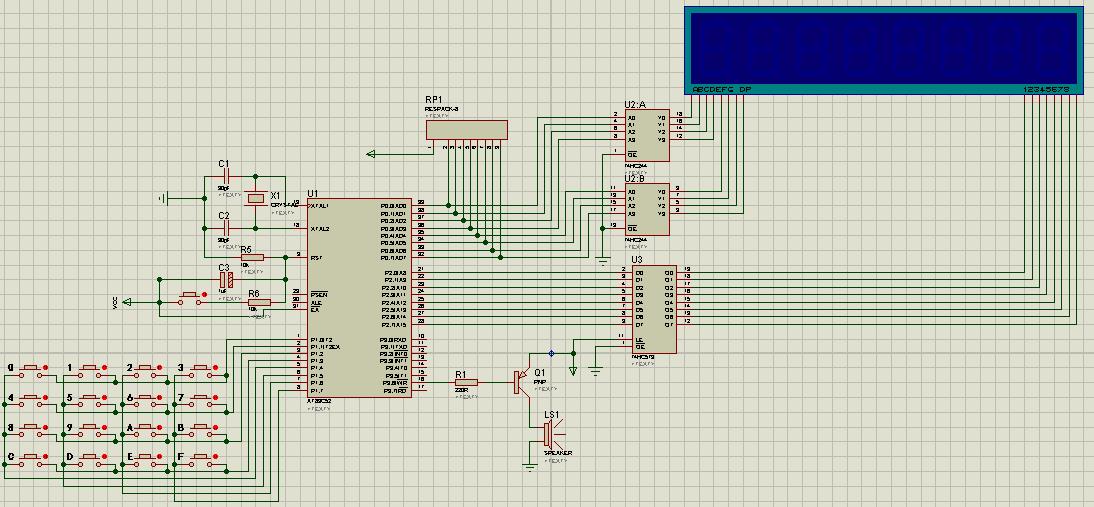Select resistor R1 near the transistor

pyautogui.click(x=466, y=382)
